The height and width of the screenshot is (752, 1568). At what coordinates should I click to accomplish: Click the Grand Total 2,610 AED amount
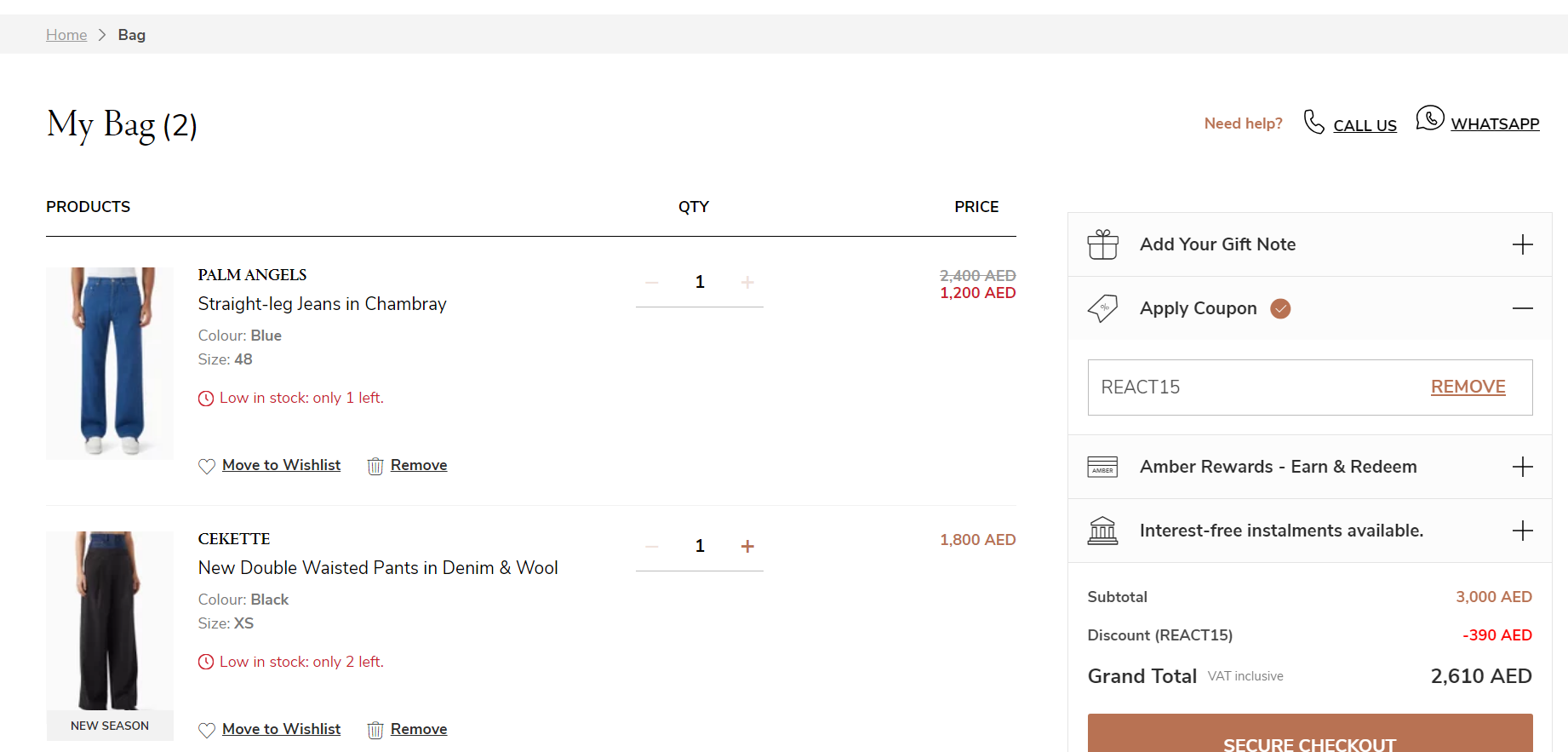point(1481,676)
